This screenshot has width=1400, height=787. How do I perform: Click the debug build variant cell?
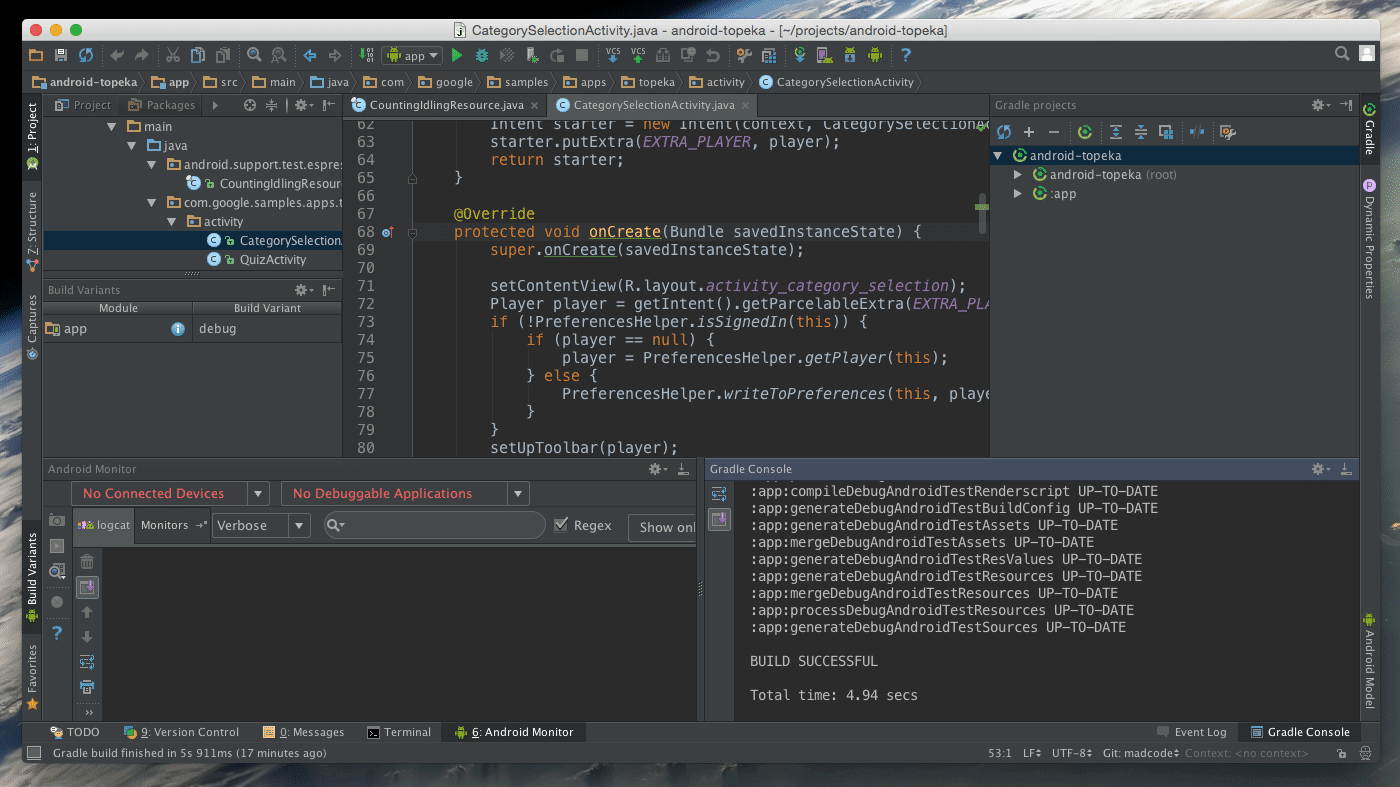[267, 328]
